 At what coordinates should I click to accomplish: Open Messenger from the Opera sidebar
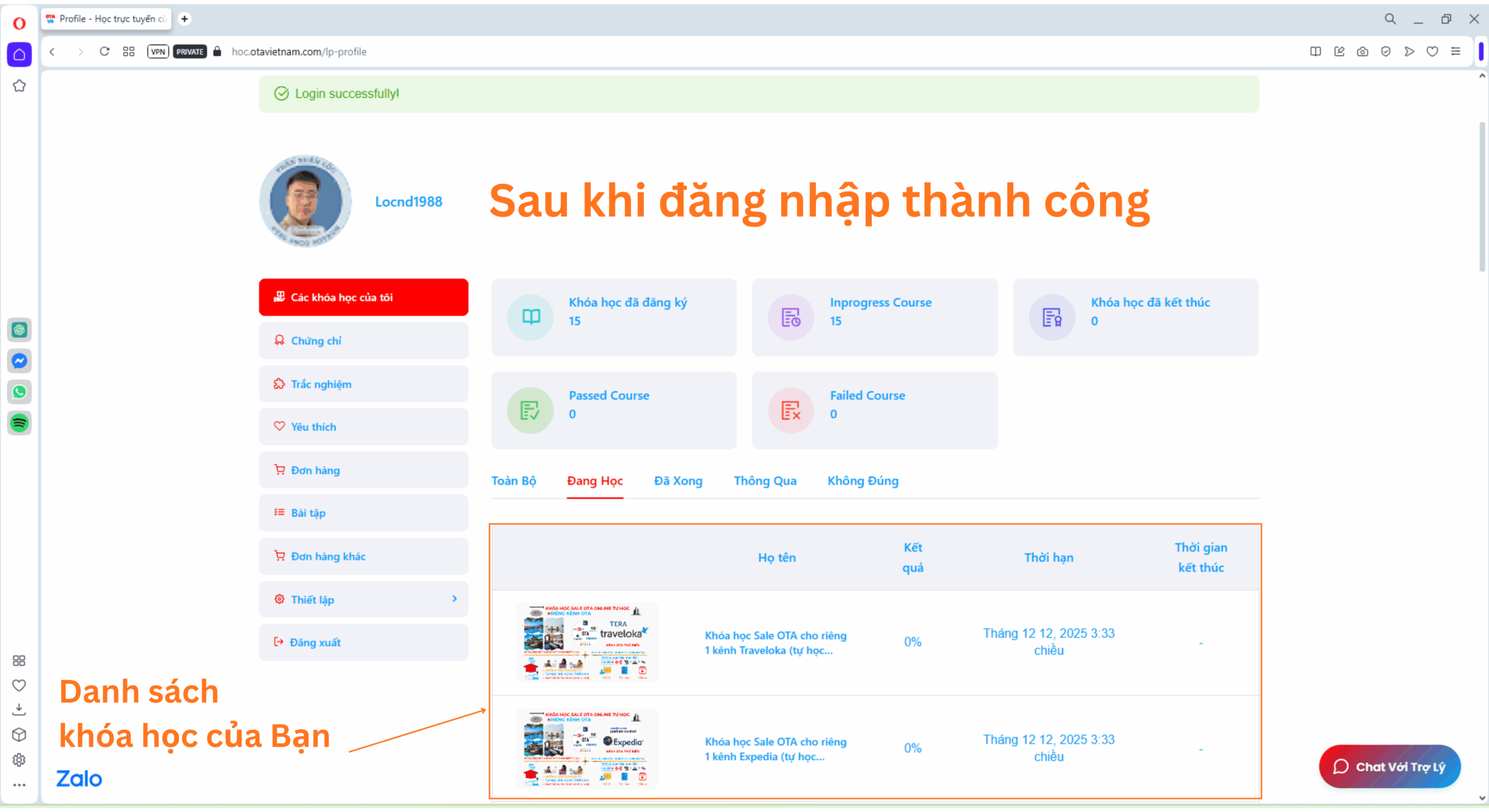click(x=19, y=361)
